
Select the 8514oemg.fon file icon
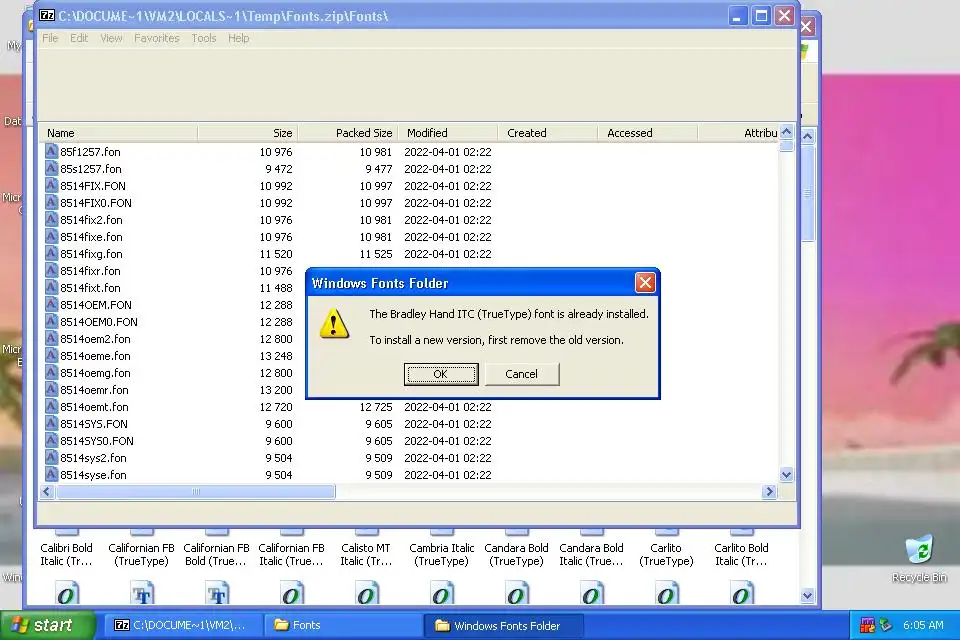click(x=51, y=372)
